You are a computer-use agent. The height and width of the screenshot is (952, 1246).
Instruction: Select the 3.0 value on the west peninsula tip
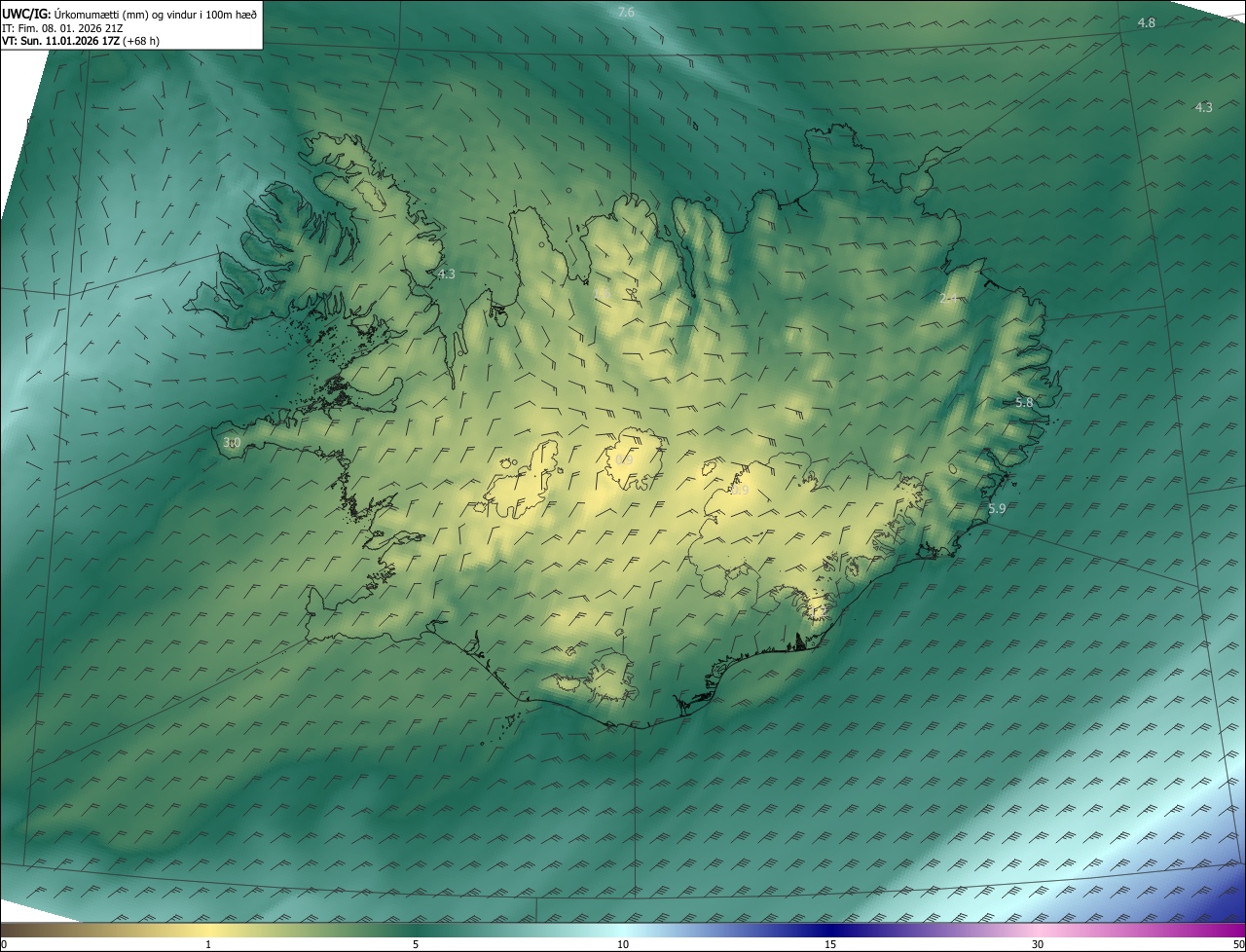pos(231,443)
